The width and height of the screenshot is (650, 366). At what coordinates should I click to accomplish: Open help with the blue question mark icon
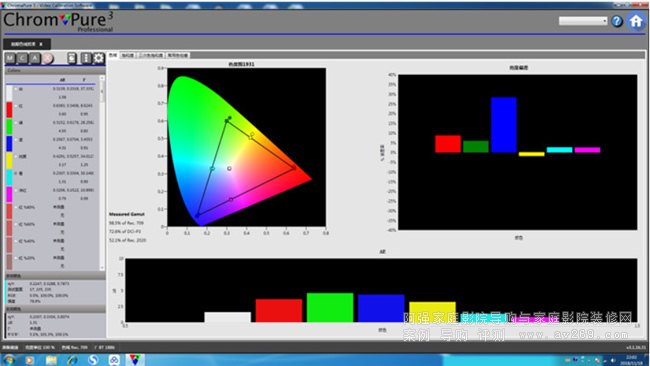617,21
